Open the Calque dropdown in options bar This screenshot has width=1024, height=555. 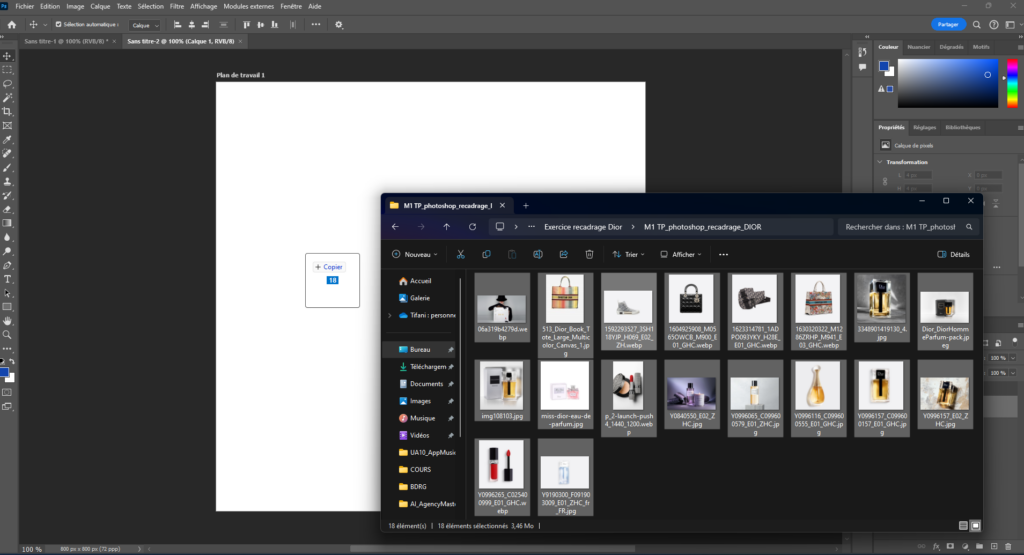pos(145,24)
